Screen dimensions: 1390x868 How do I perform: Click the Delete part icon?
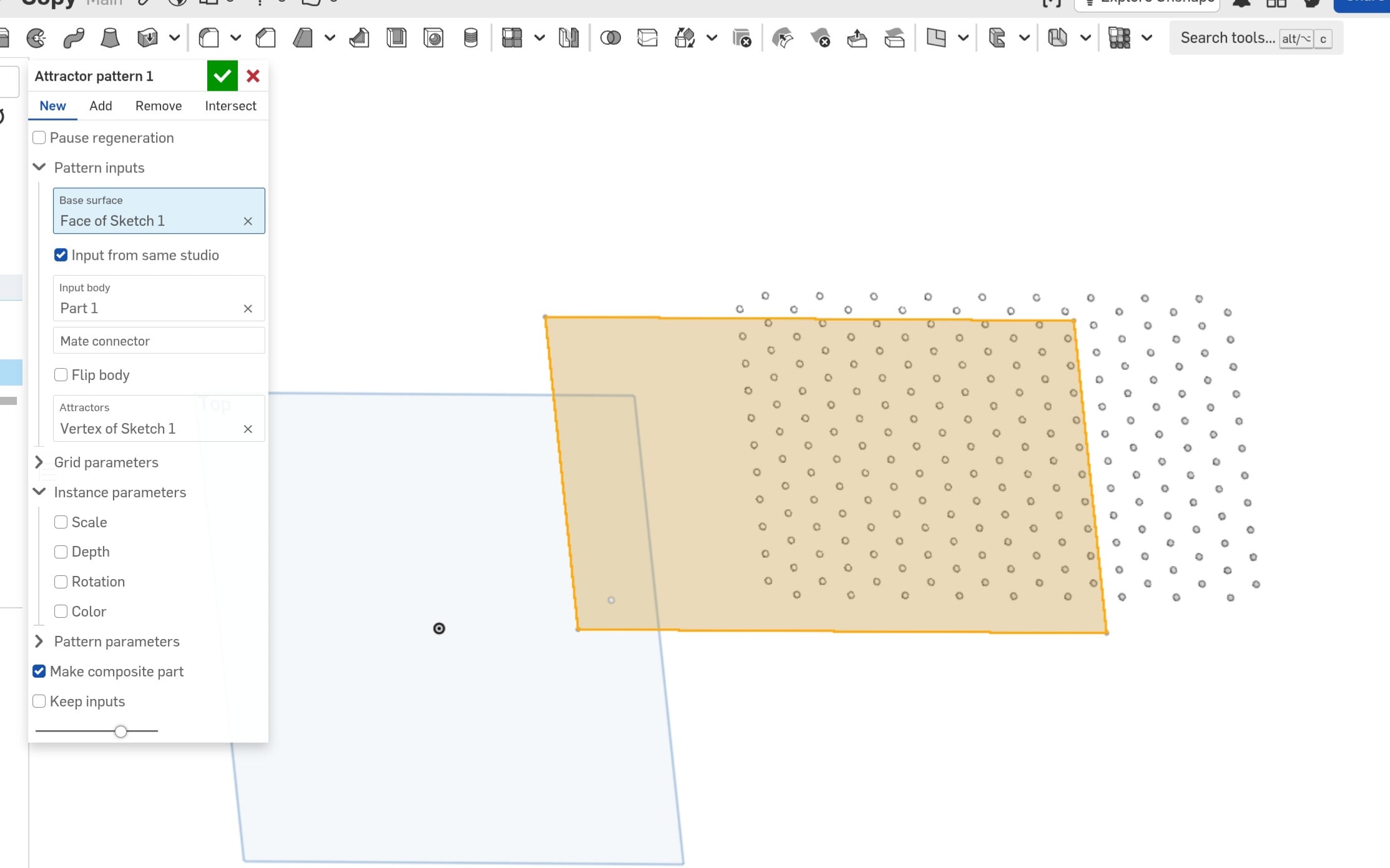coord(742,38)
